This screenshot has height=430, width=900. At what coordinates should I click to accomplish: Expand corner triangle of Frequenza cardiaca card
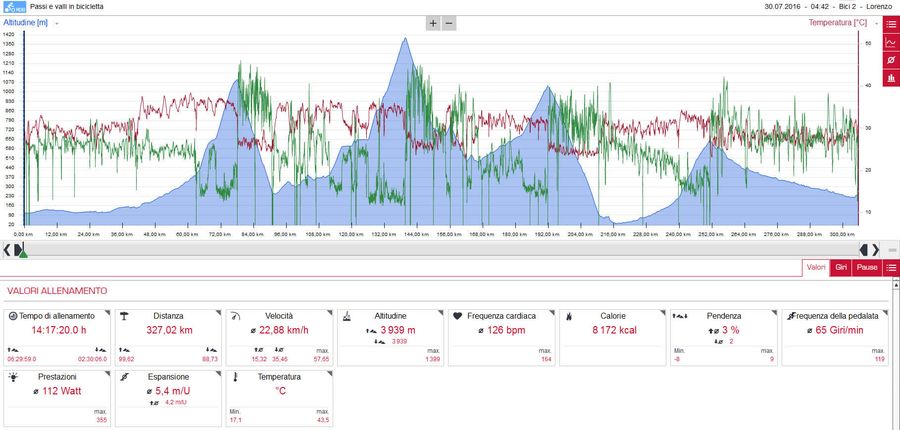tap(552, 312)
